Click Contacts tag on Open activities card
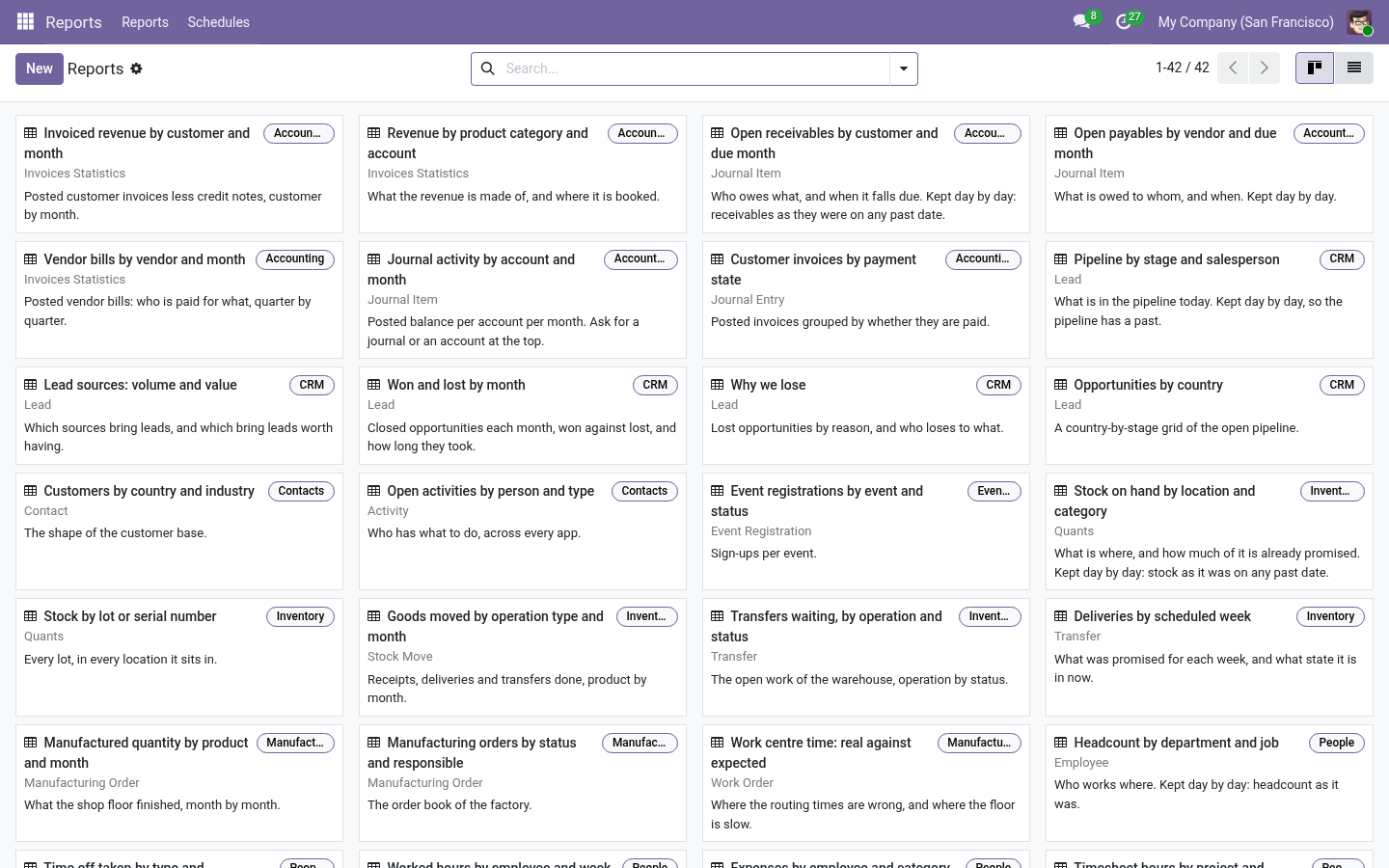Image resolution: width=1389 pixels, height=868 pixels. coord(644,491)
